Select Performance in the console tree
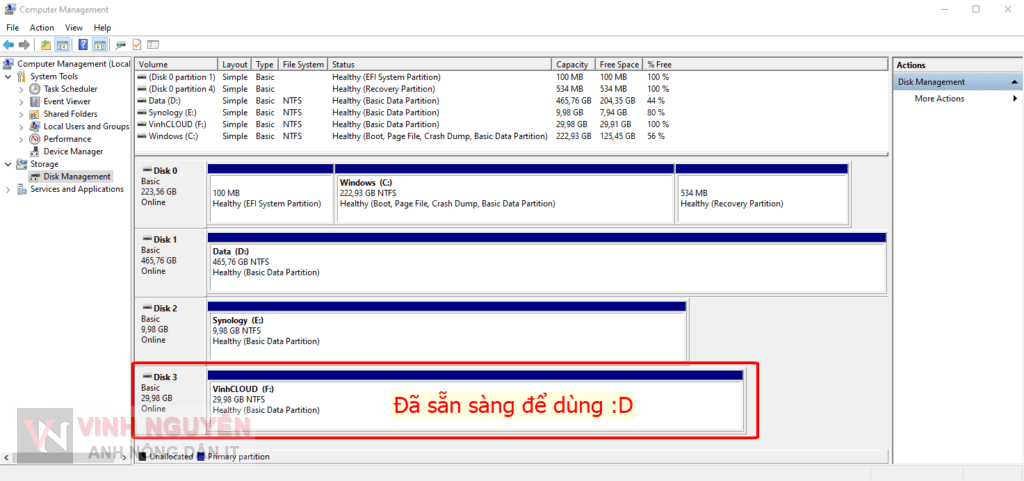1024x481 pixels. [66, 139]
